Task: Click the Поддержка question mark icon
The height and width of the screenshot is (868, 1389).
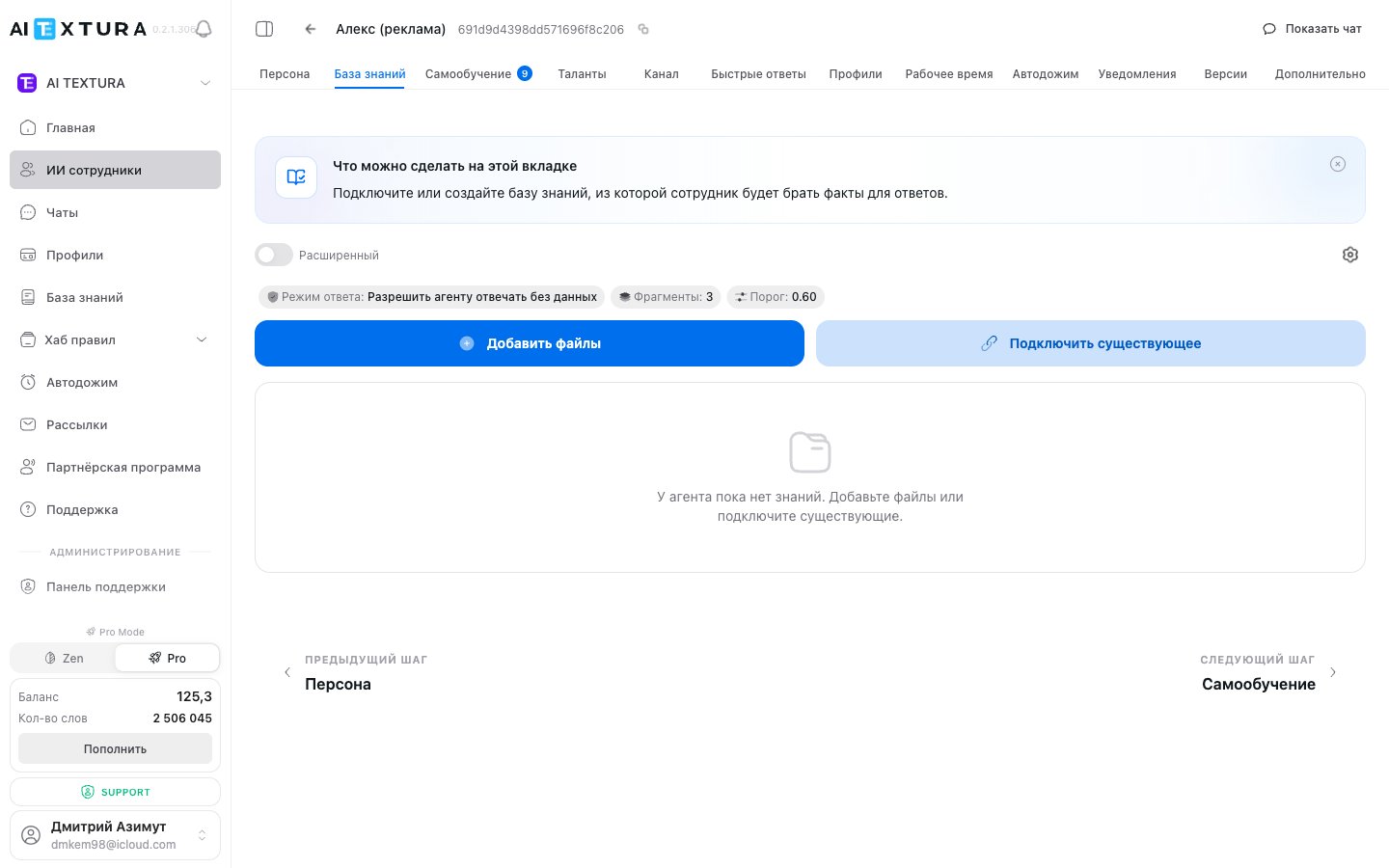Action: pos(28,509)
